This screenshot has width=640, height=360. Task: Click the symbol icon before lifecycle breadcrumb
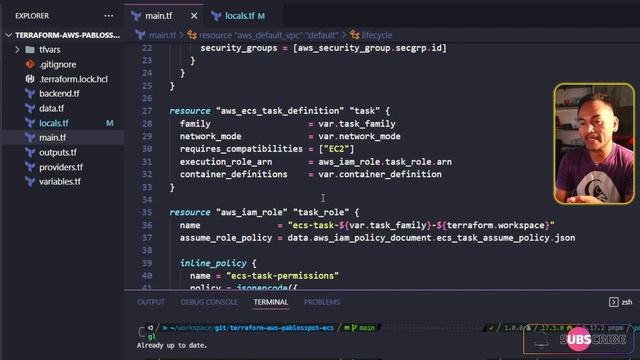355,36
